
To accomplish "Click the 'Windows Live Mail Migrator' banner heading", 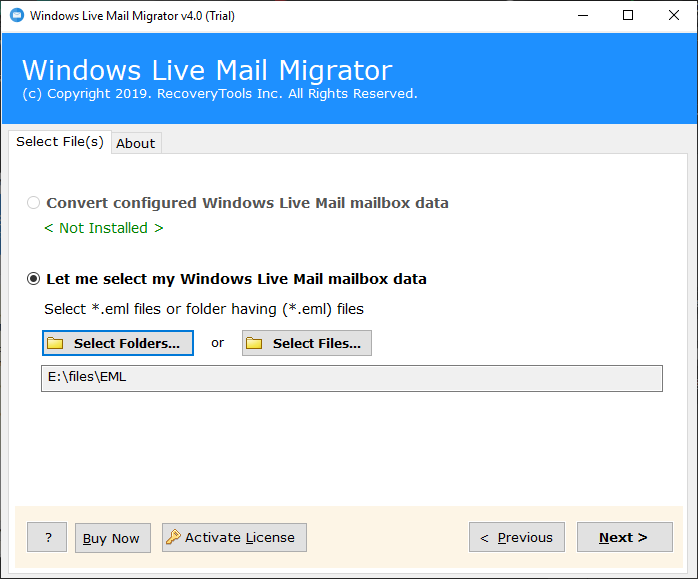I will point(207,70).
